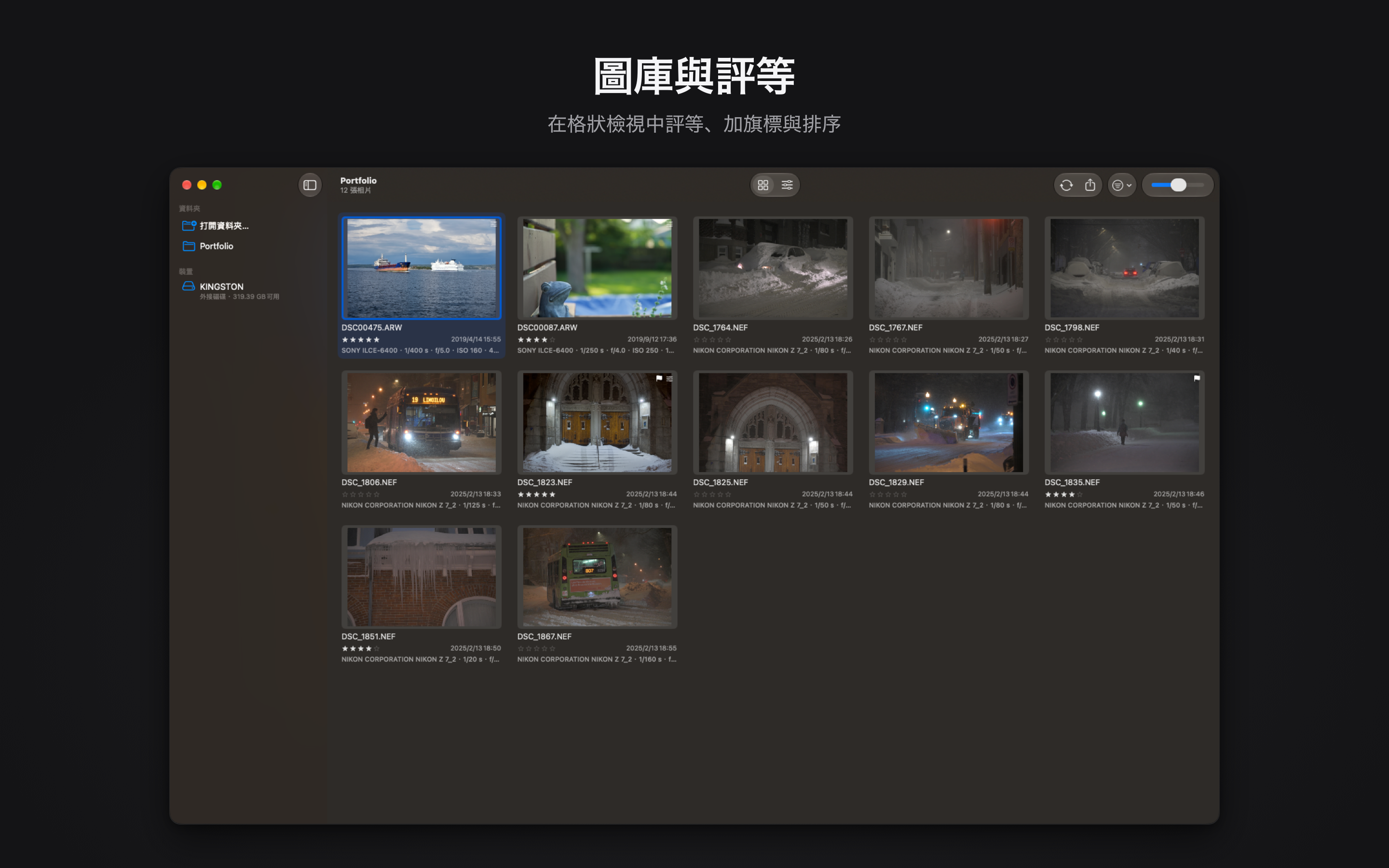Viewport: 1389px width, 868px height.
Task: Toggle the flag on DSC_1835.NEF
Action: coord(1196,379)
